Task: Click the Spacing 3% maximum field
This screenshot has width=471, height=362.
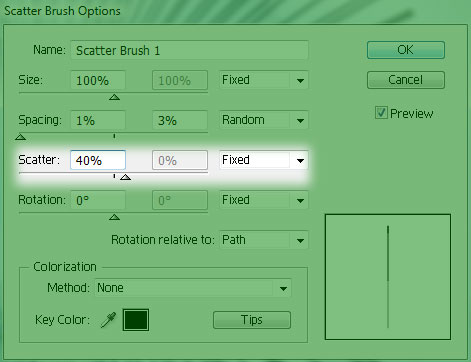Action: coord(180,120)
